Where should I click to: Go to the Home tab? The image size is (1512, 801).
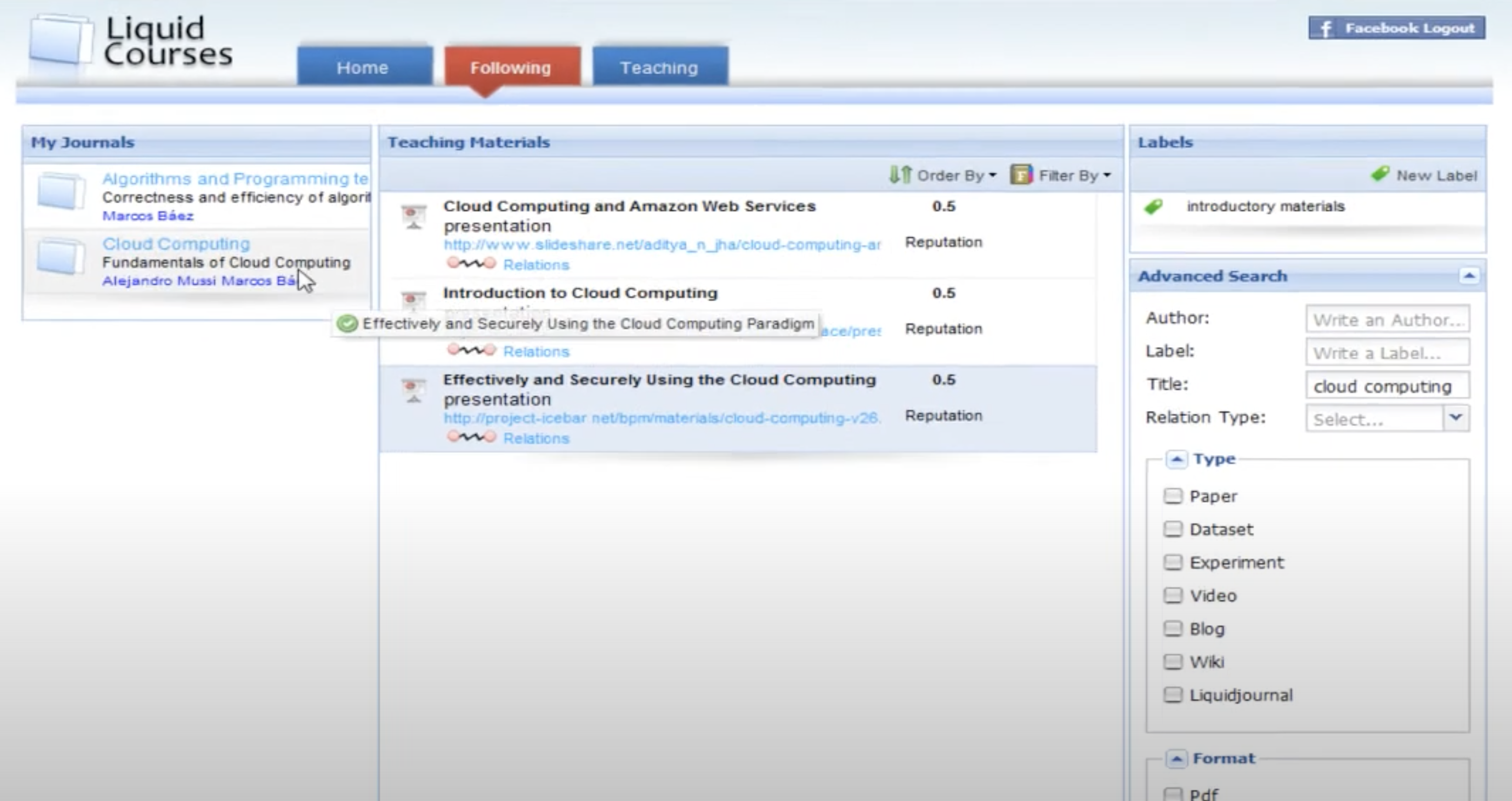tap(365, 66)
